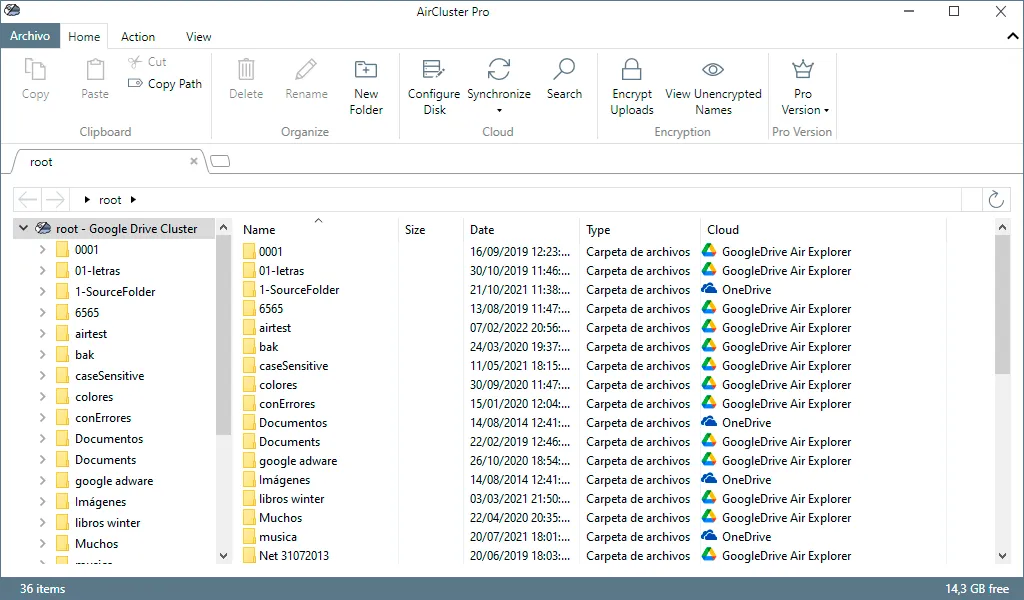The width and height of the screenshot is (1024, 600).
Task: Select Copy Path in Clipboard group
Action: [165, 84]
